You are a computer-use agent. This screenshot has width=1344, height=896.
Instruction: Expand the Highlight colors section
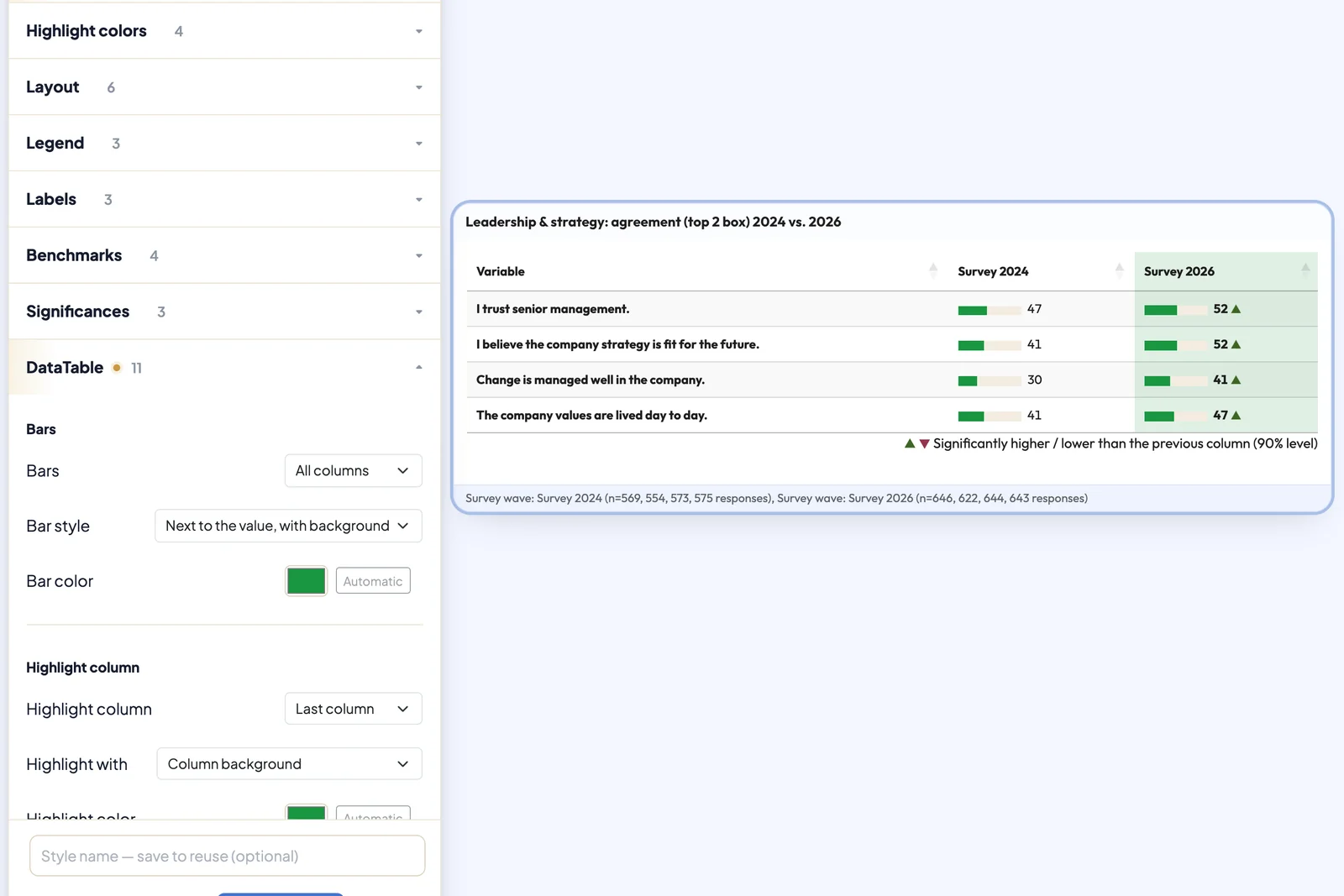pos(224,31)
